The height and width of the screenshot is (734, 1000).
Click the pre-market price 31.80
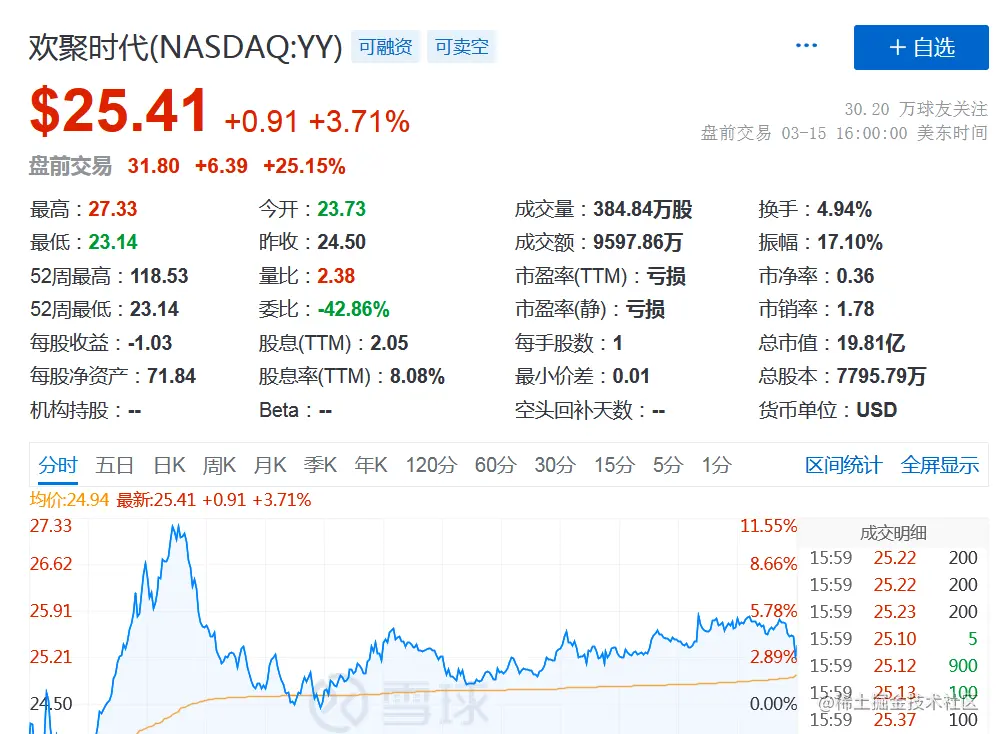click(x=153, y=166)
